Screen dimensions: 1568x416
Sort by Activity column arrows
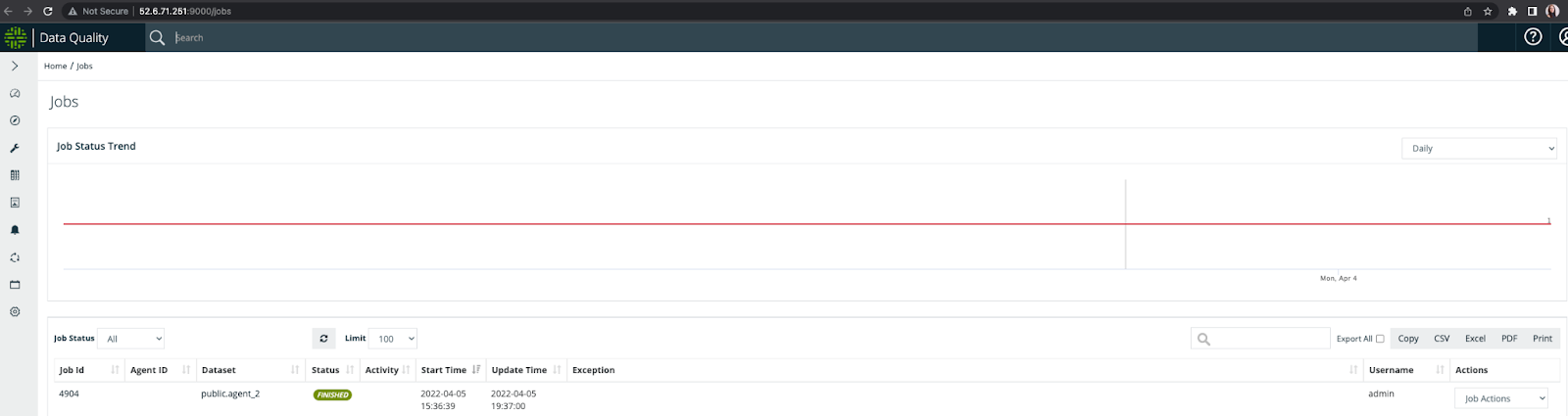[406, 370]
